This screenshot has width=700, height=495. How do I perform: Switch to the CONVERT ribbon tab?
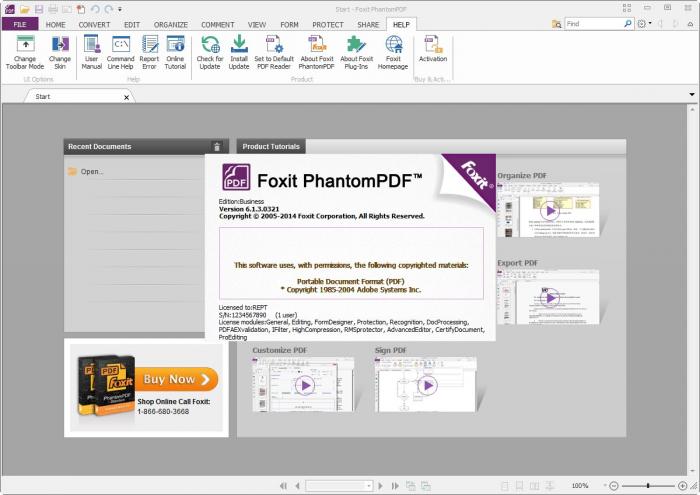pos(94,25)
